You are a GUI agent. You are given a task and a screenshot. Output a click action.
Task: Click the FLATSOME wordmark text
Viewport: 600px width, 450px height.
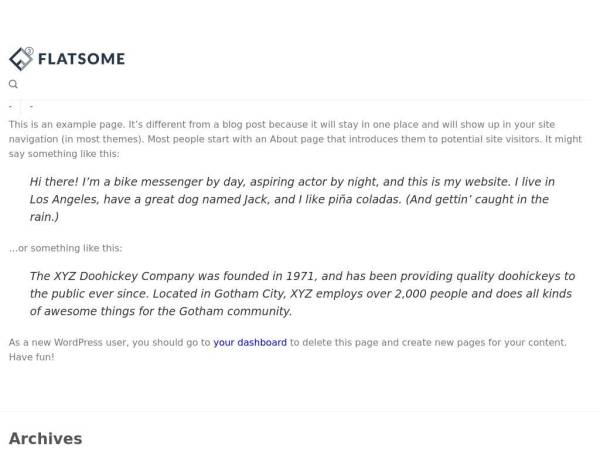81,59
